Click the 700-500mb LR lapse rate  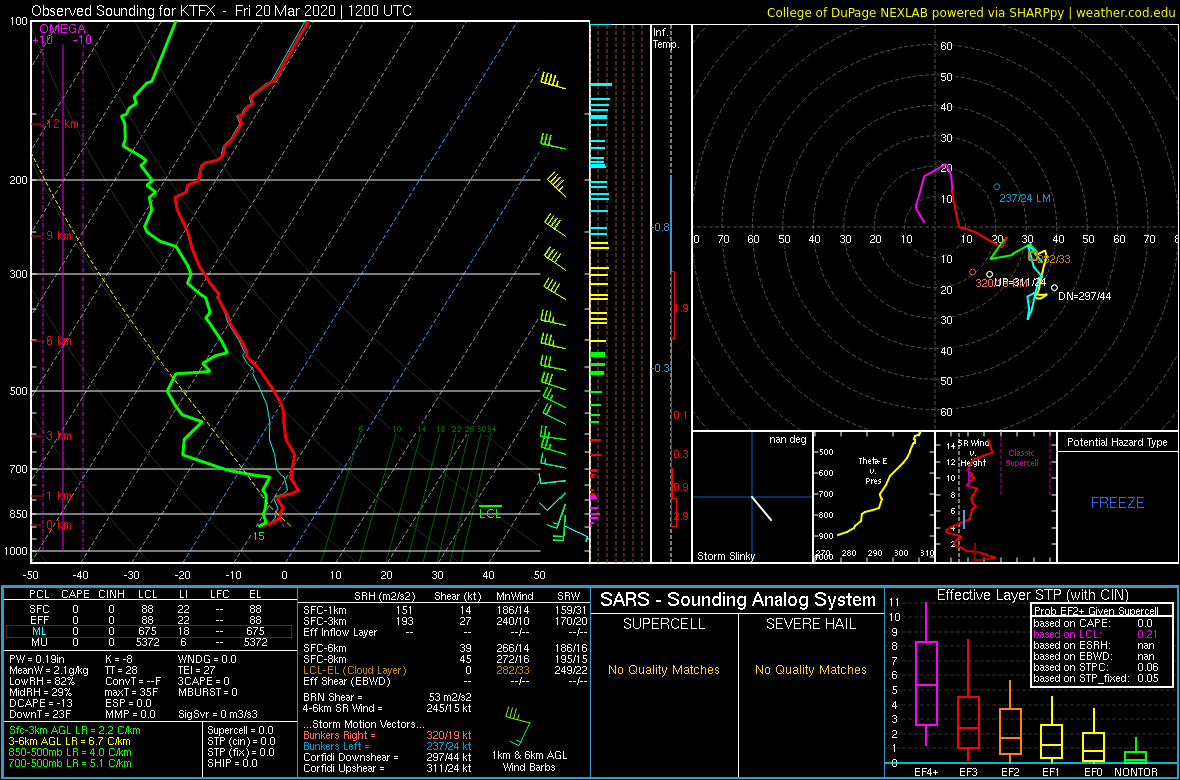pyautogui.click(x=70, y=764)
